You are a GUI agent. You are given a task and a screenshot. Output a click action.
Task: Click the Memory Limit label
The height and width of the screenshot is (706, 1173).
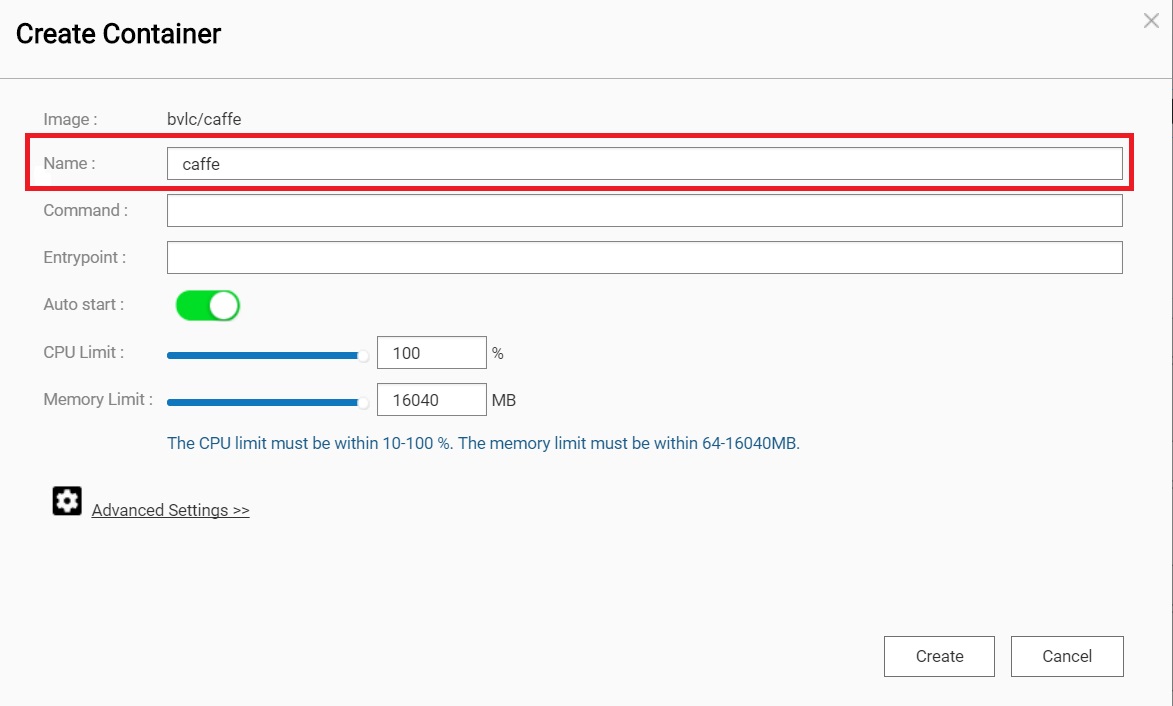point(98,399)
